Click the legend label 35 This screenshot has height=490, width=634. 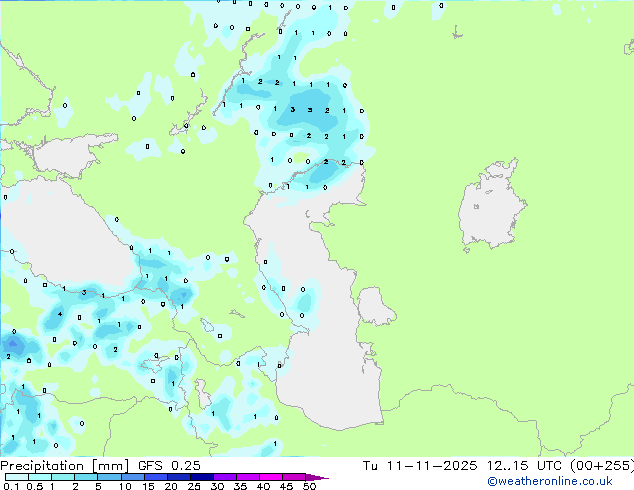tap(240, 486)
